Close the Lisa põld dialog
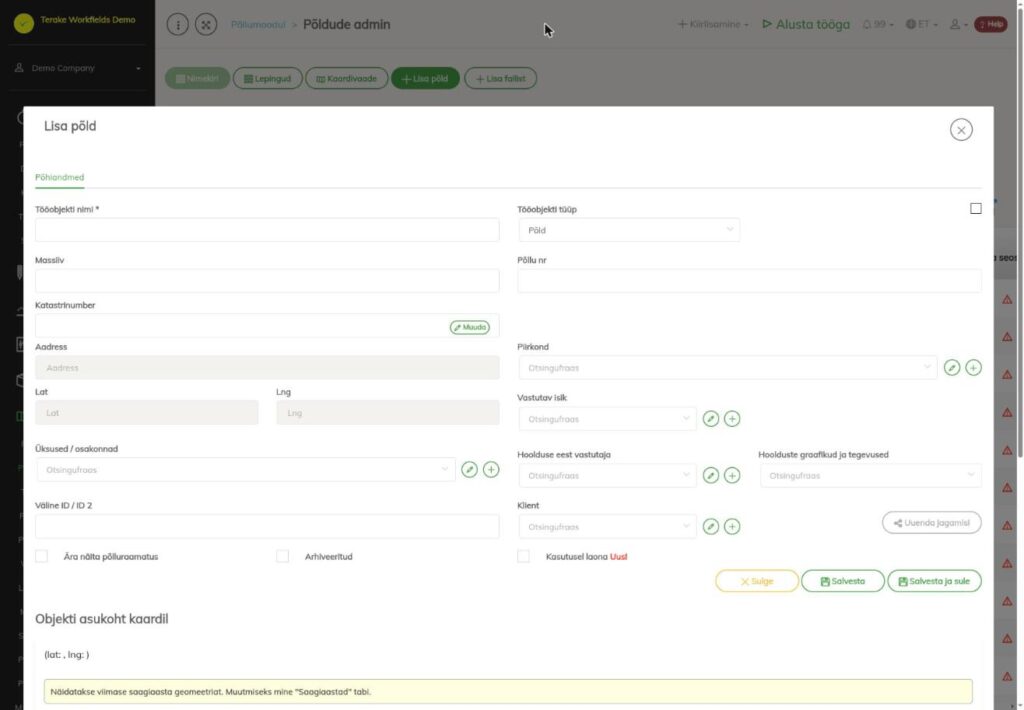The height and width of the screenshot is (710, 1024). click(x=961, y=130)
